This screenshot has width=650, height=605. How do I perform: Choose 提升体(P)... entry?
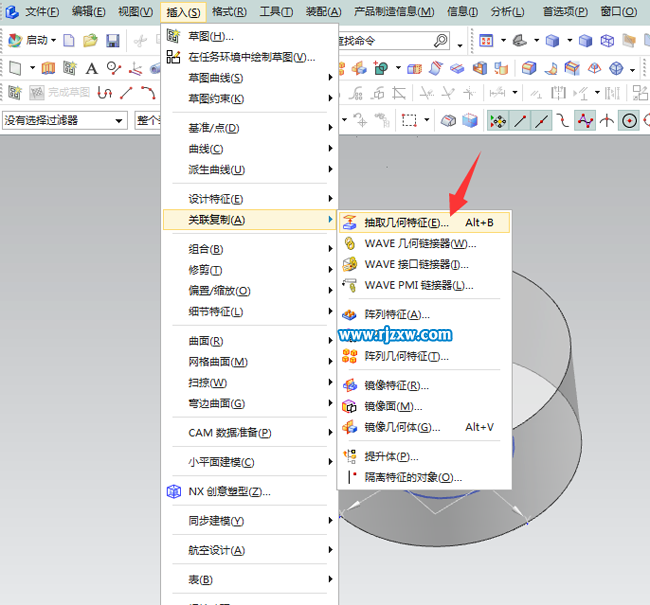tap(424, 457)
